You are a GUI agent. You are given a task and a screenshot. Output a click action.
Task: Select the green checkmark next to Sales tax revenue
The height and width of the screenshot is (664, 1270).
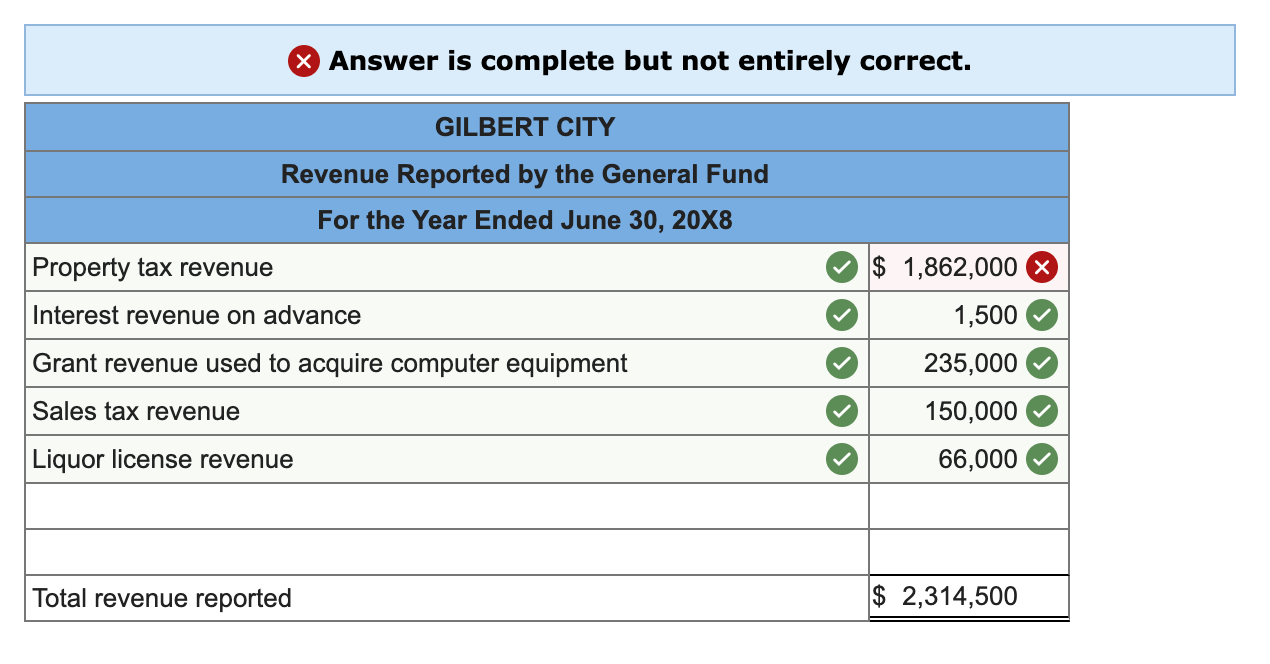(841, 411)
